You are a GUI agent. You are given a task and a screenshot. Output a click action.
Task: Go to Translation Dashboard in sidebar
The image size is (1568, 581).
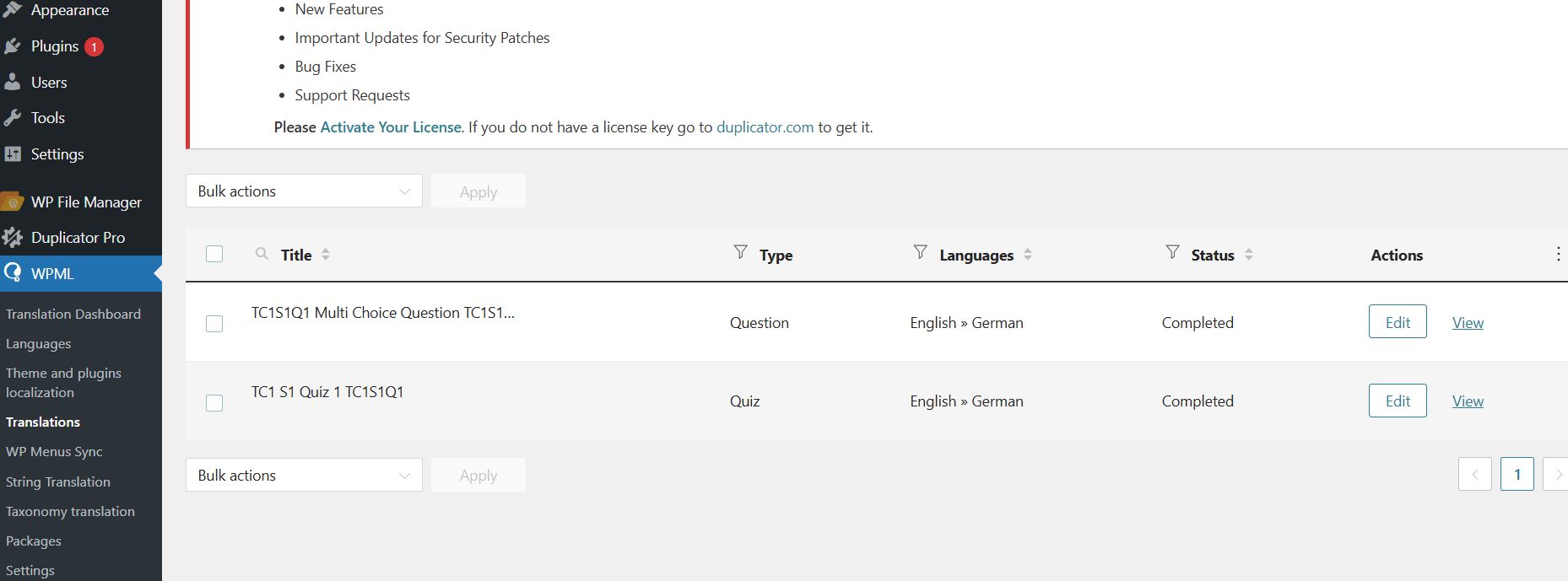point(73,314)
